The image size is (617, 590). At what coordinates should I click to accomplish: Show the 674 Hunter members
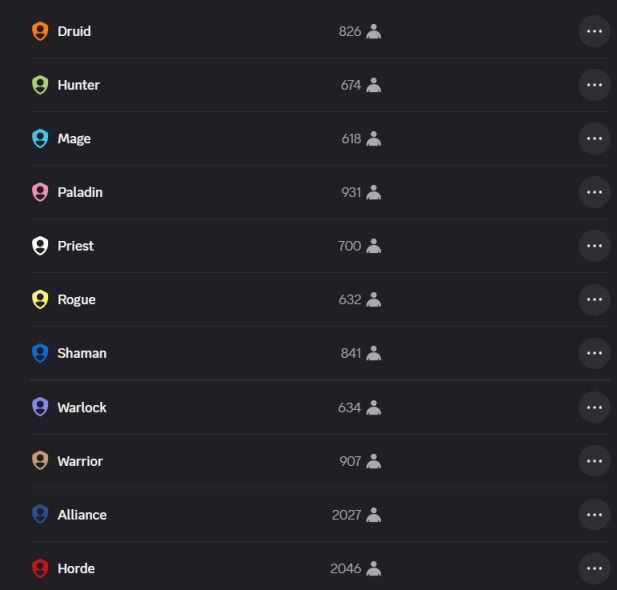pos(361,85)
